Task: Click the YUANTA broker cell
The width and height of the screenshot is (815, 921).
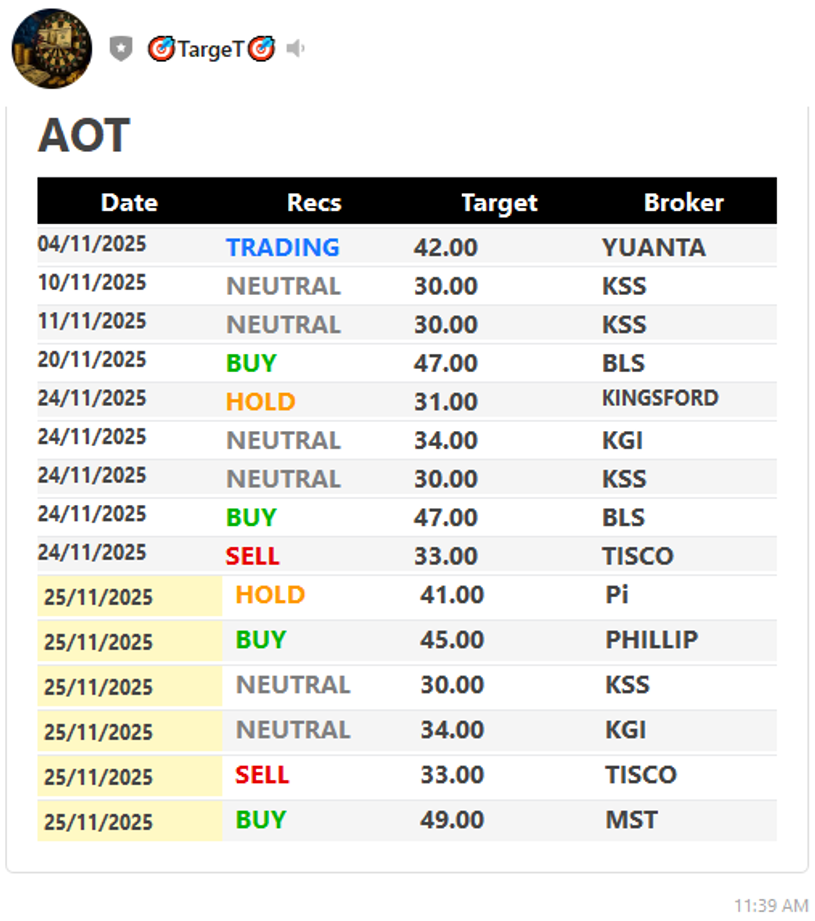Action: (x=653, y=247)
